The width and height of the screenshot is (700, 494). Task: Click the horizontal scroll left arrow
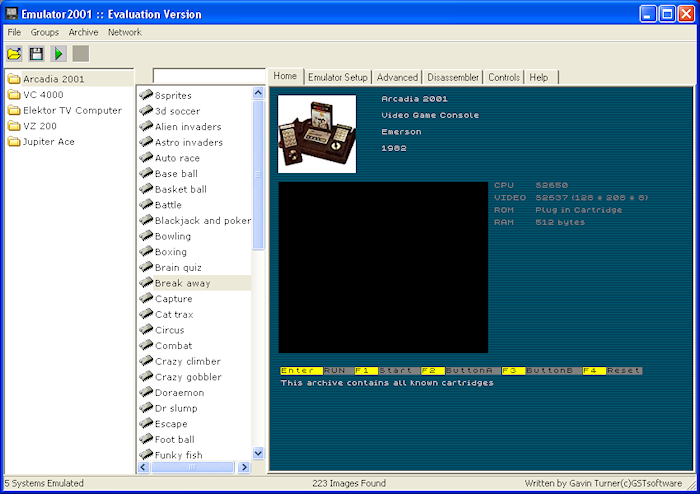click(143, 467)
